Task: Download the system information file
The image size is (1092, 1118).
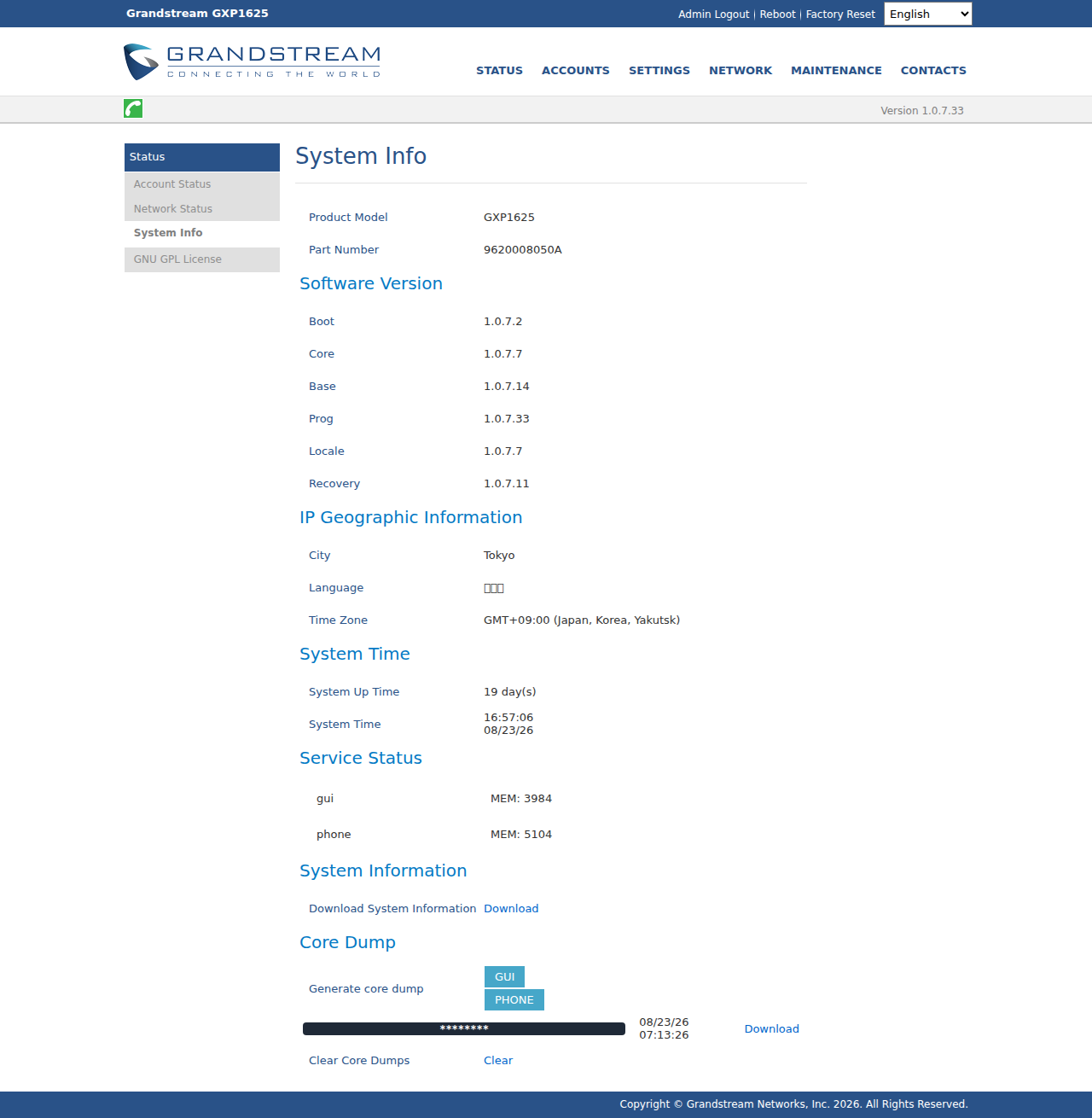Action: coord(511,909)
